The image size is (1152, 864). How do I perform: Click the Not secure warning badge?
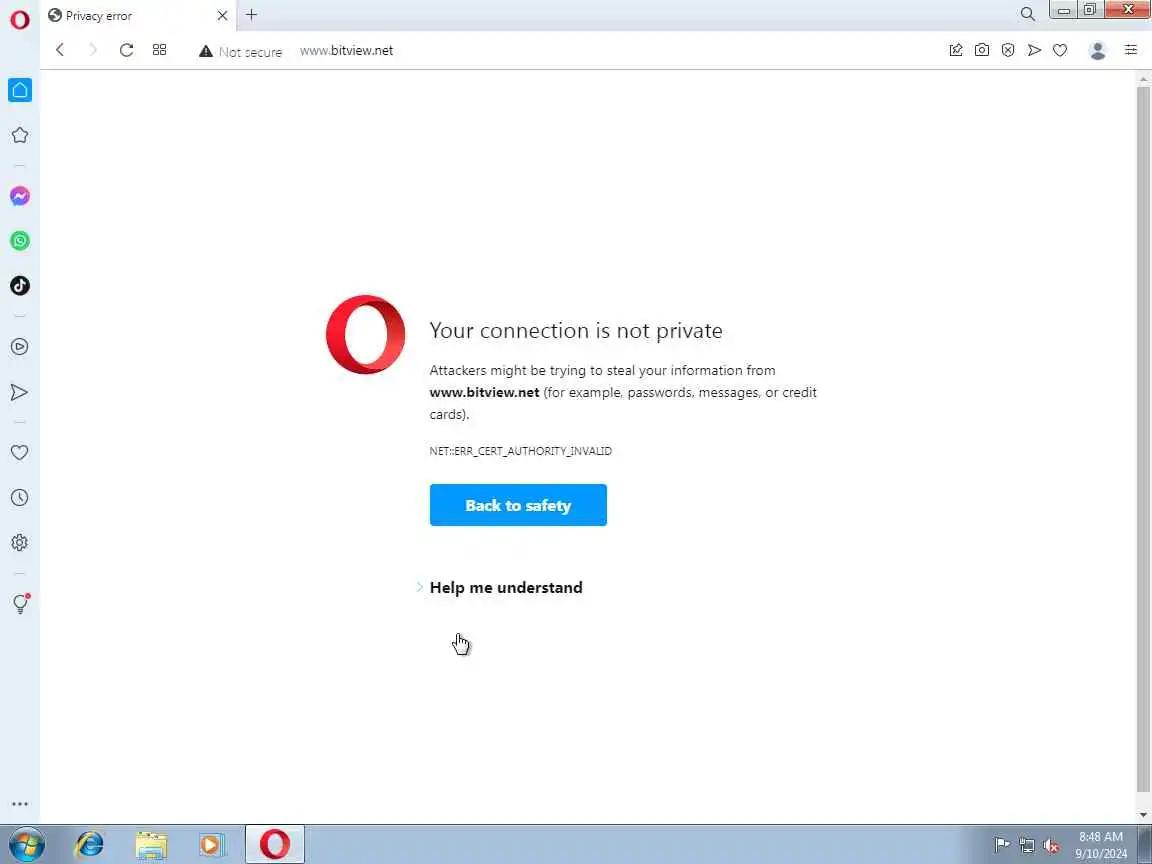pos(240,51)
